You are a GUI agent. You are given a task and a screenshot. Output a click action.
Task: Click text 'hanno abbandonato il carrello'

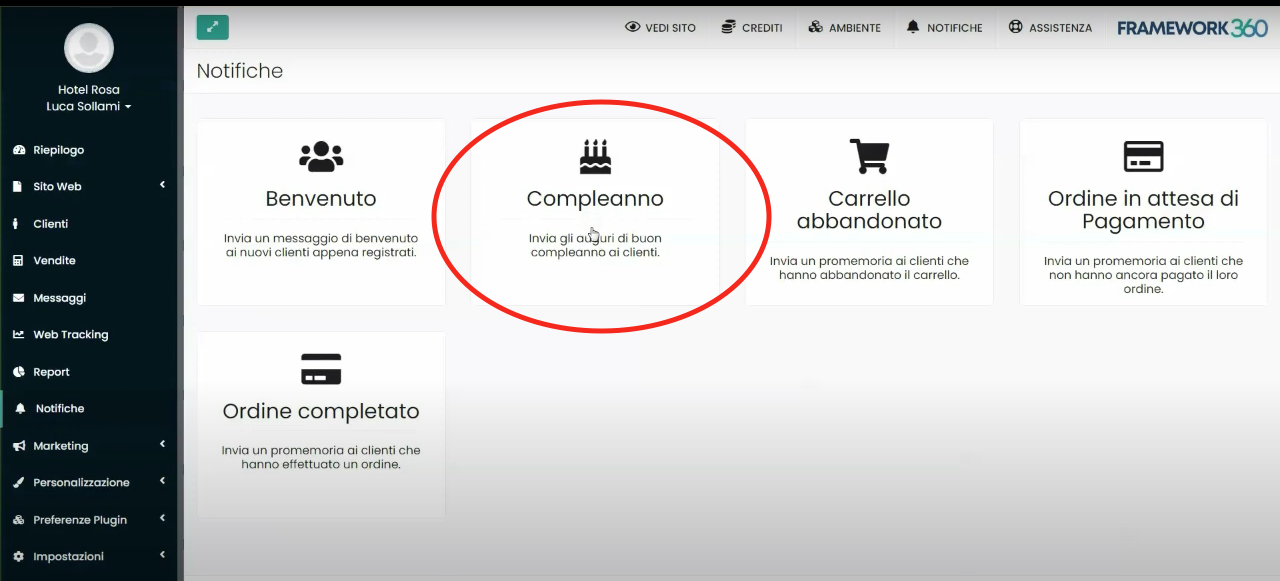pos(869,275)
